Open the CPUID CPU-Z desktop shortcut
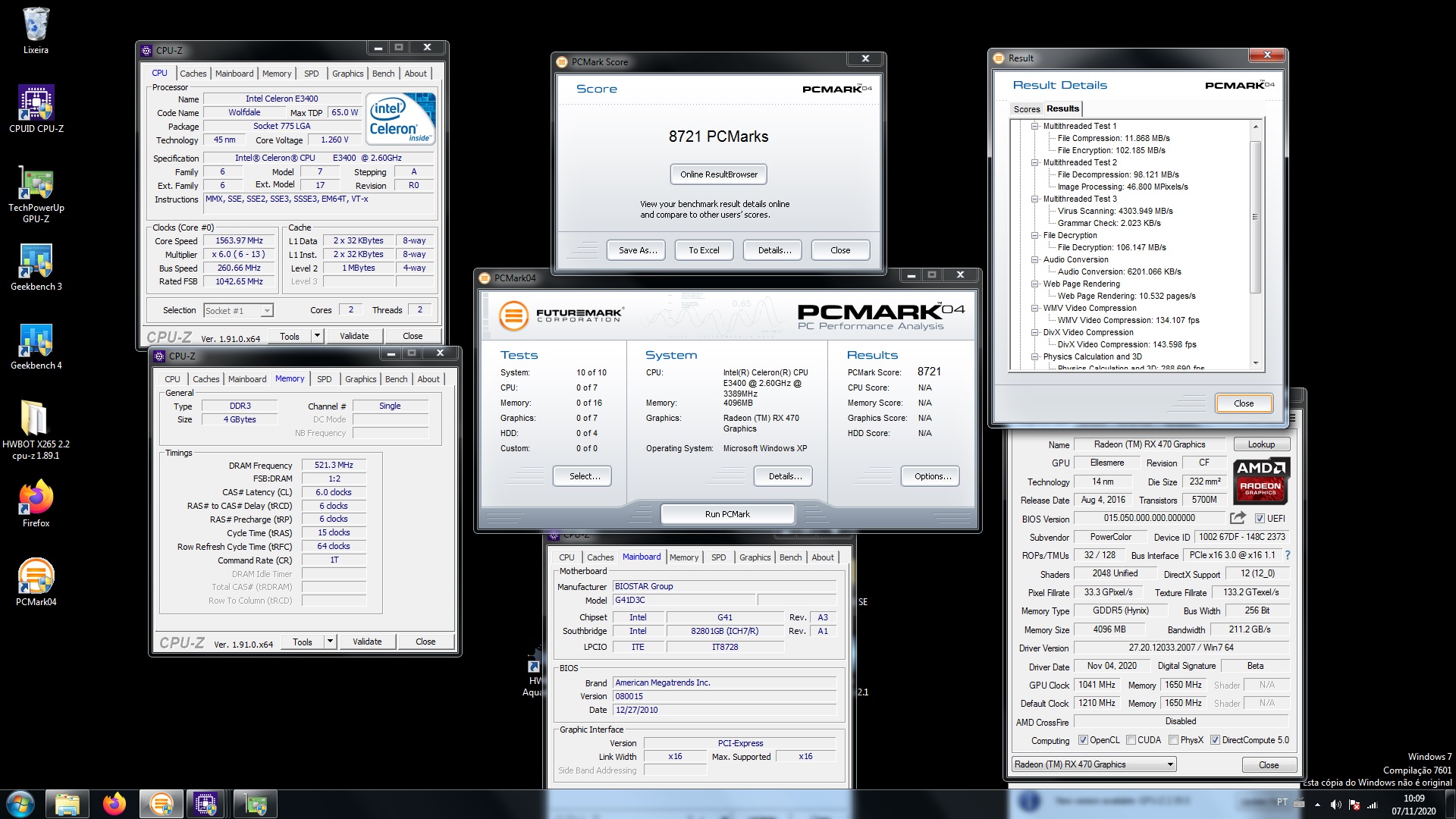1456x819 pixels. (36, 109)
